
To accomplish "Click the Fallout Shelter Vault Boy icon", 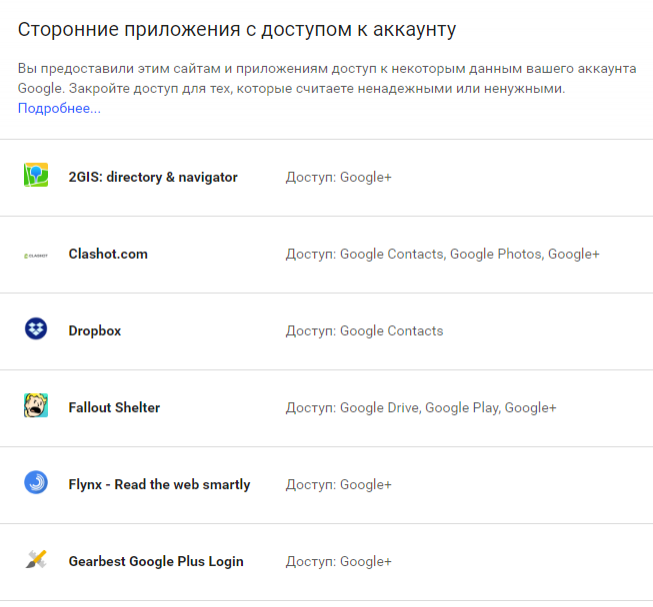I will tap(36, 405).
